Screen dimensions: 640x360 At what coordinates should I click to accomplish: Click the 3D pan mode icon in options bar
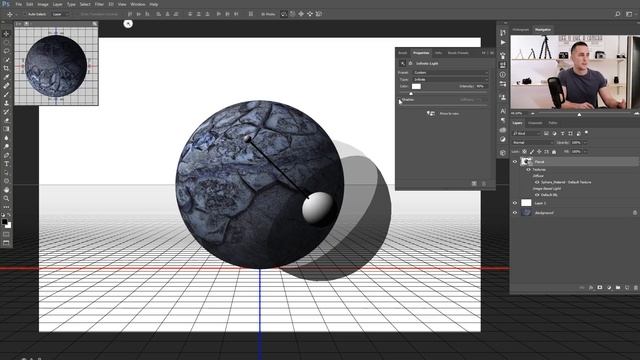(301, 14)
